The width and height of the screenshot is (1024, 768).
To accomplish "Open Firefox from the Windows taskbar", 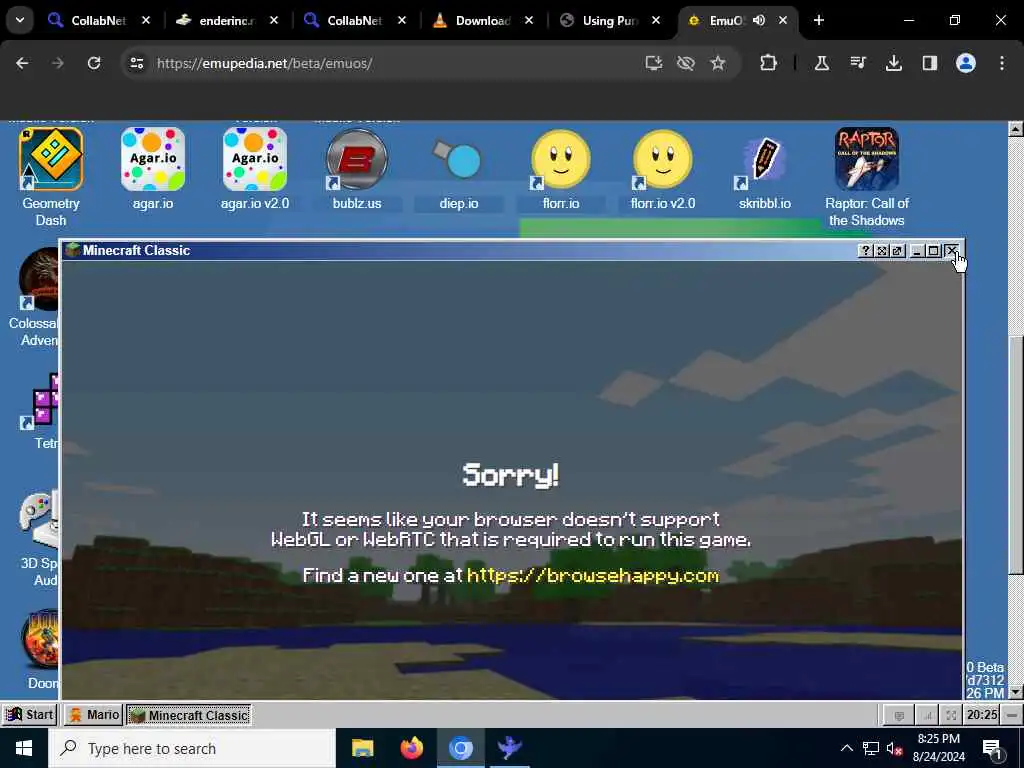I will (x=411, y=748).
